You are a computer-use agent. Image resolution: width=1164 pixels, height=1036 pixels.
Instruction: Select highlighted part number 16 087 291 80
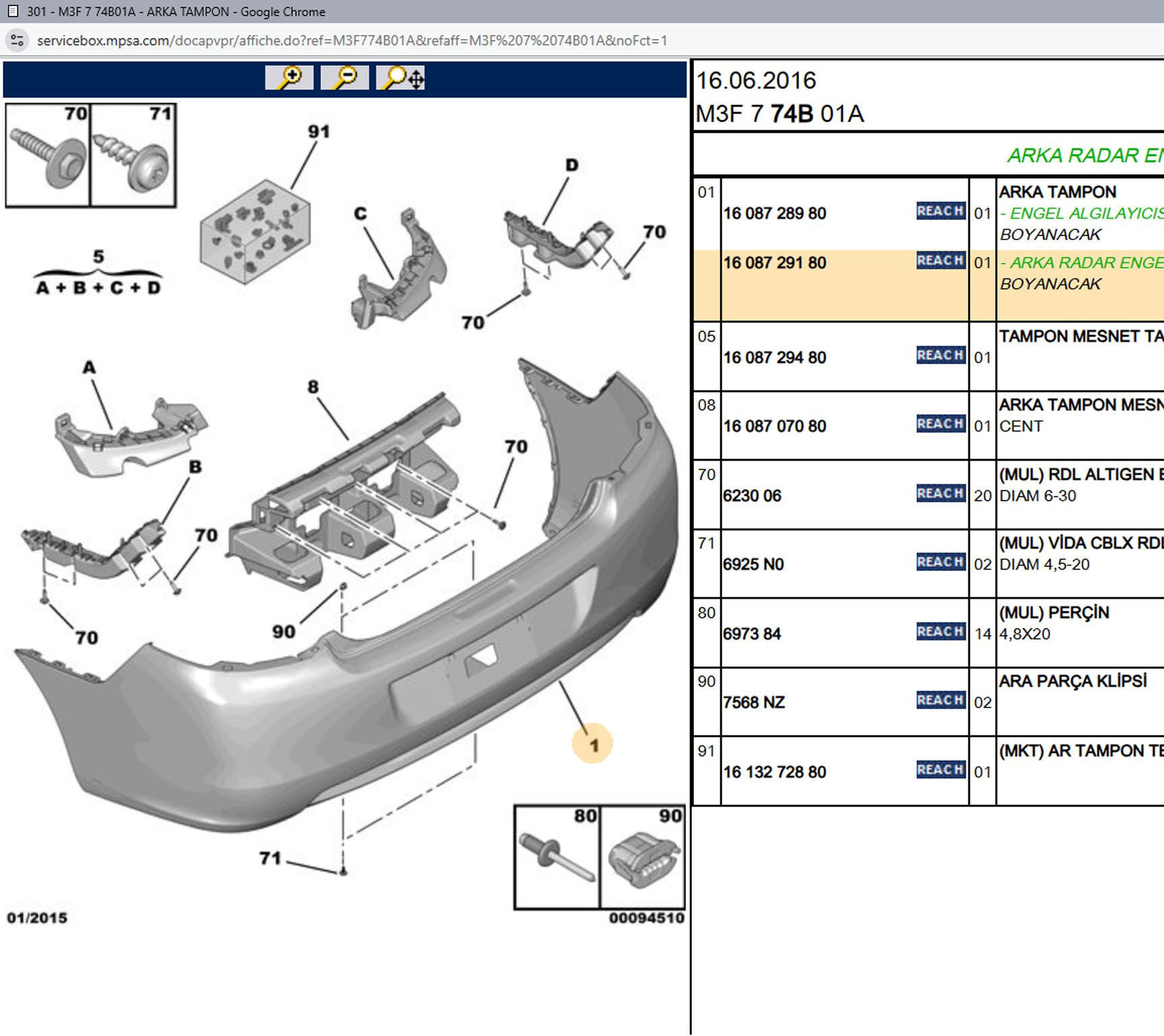click(x=774, y=263)
